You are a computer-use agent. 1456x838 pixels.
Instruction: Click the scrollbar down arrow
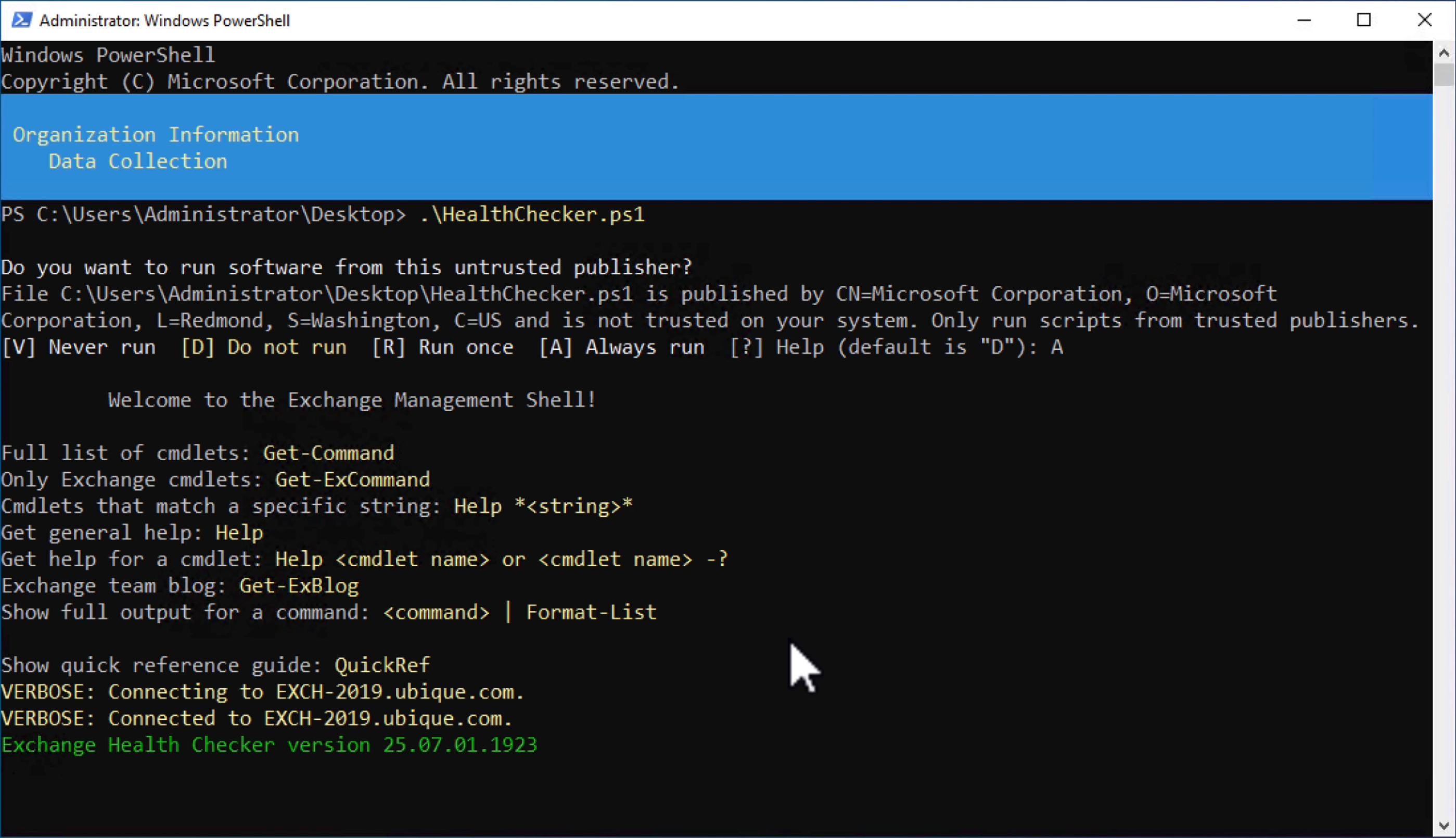(x=1444, y=826)
